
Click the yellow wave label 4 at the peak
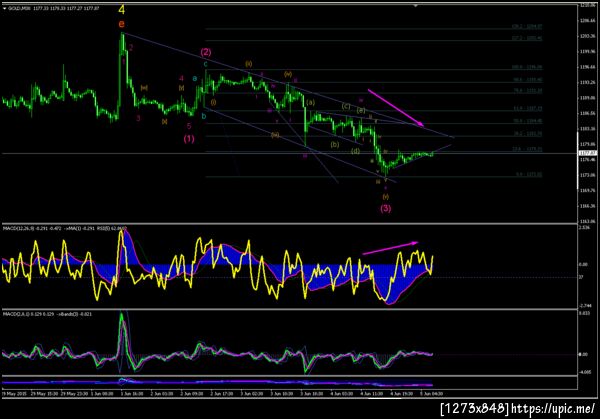[121, 10]
